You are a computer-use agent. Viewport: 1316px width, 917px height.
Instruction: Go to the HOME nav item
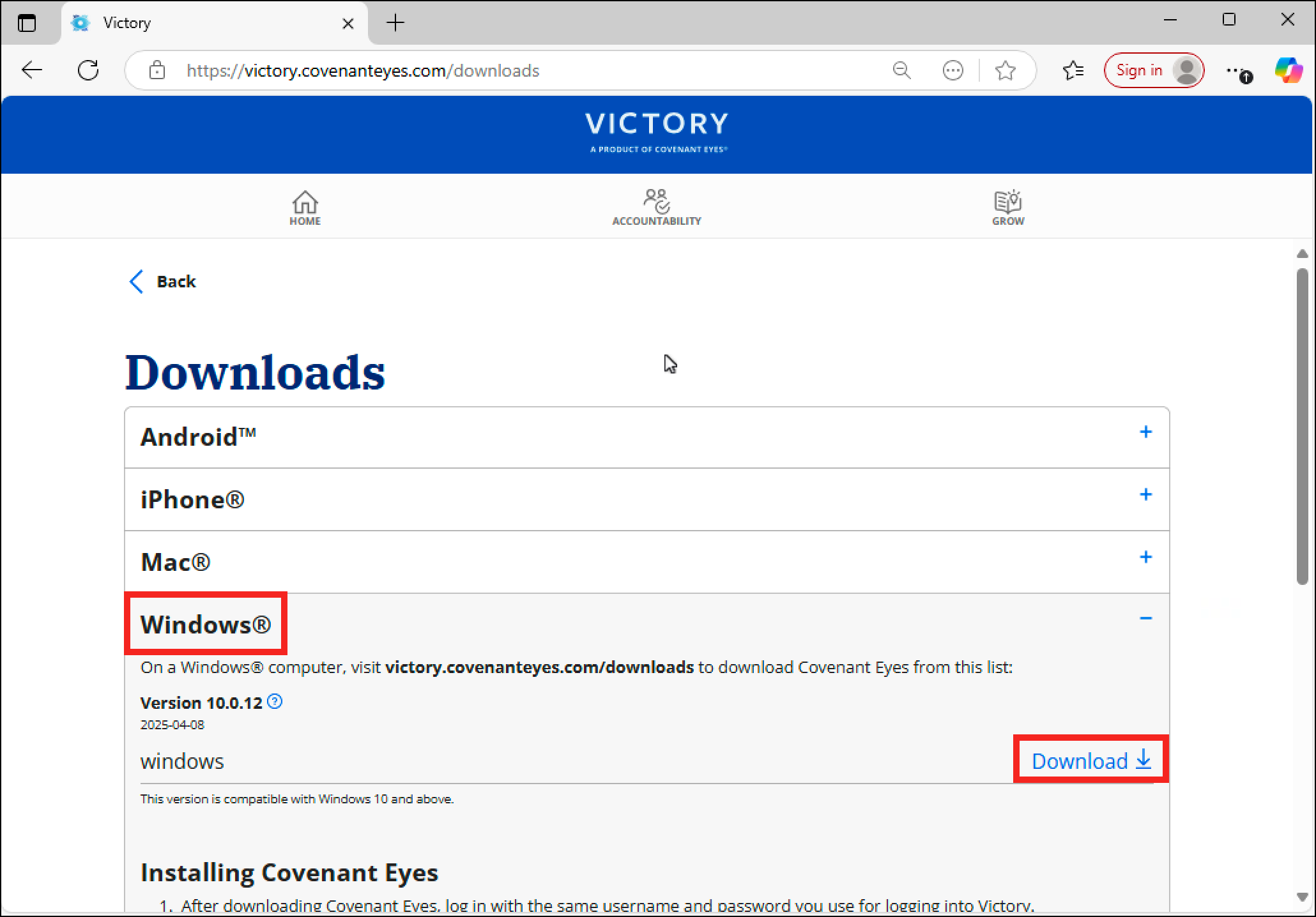pos(305,208)
